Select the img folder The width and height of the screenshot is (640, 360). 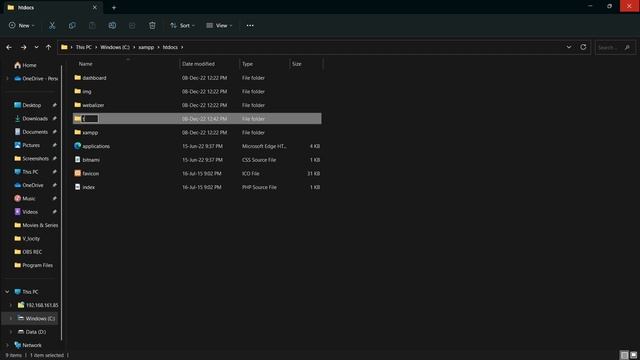[197, 91]
